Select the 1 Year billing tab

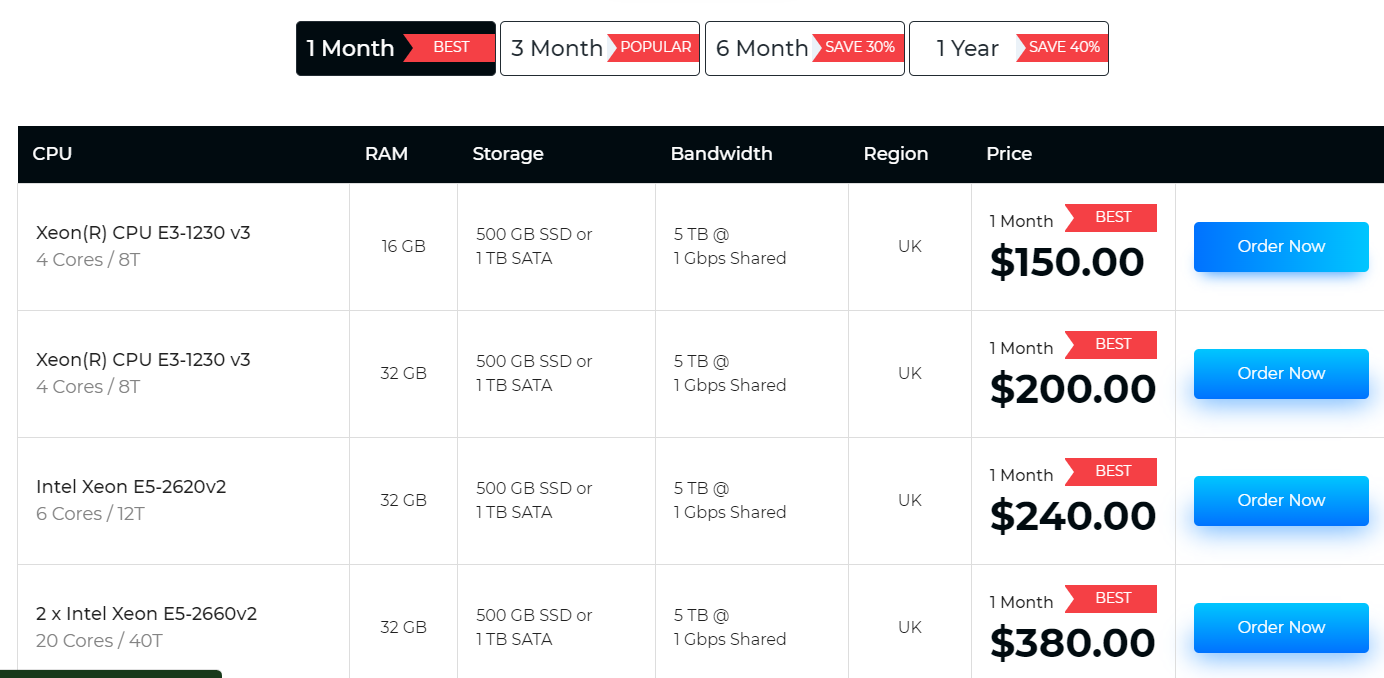pyautogui.click(x=967, y=48)
